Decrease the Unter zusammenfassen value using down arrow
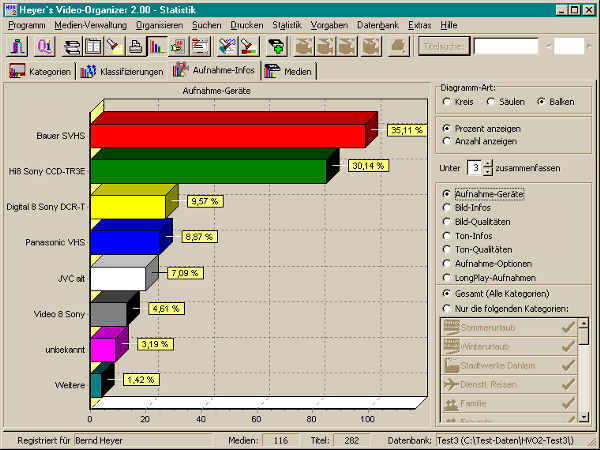This screenshot has height=450, width=600. [487, 171]
